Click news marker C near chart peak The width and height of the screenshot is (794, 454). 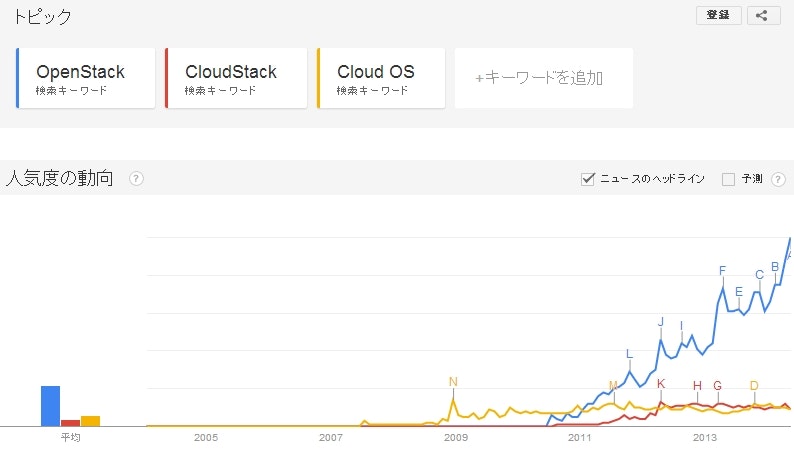[759, 275]
